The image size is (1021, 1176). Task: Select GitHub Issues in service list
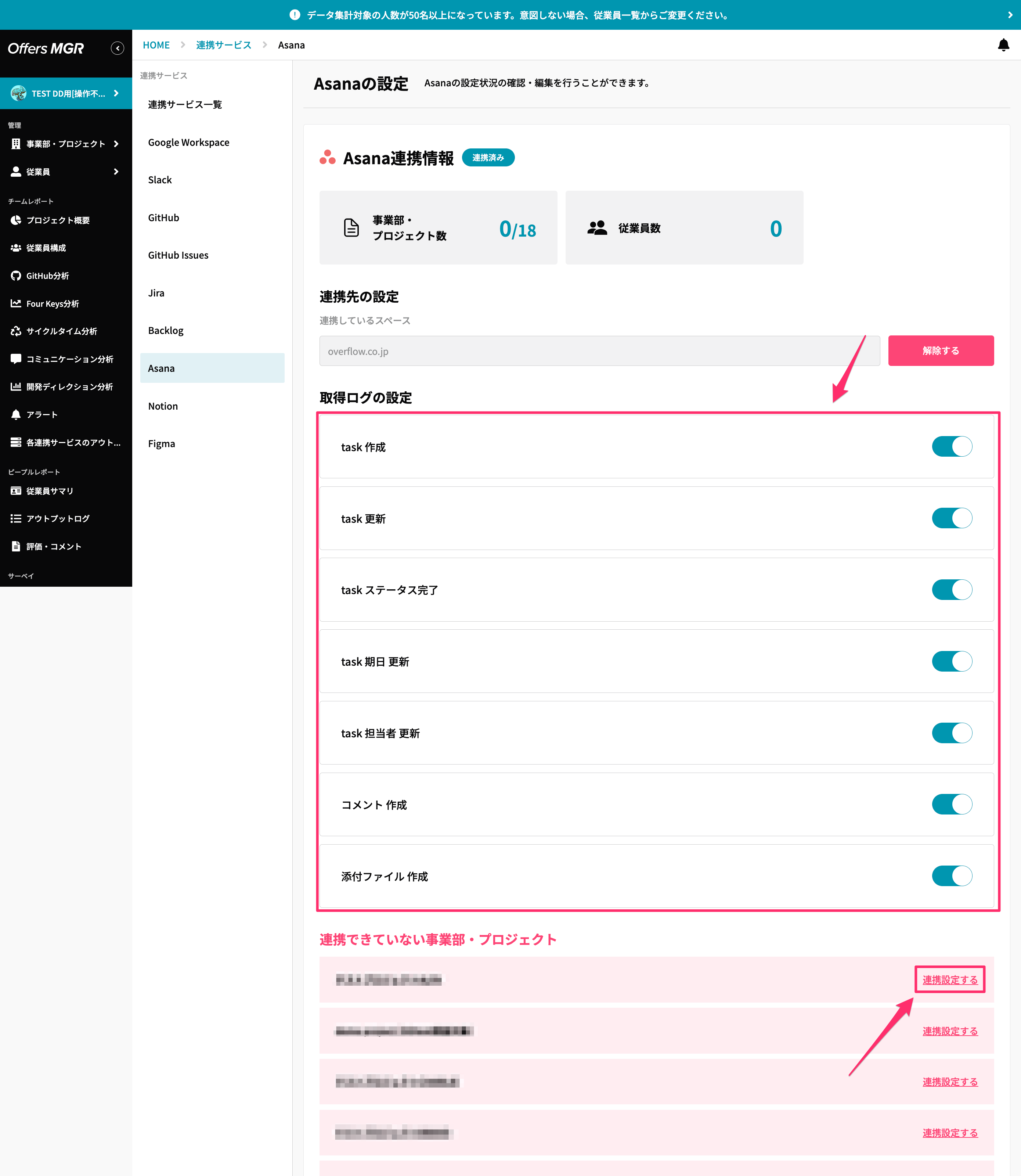point(212,255)
